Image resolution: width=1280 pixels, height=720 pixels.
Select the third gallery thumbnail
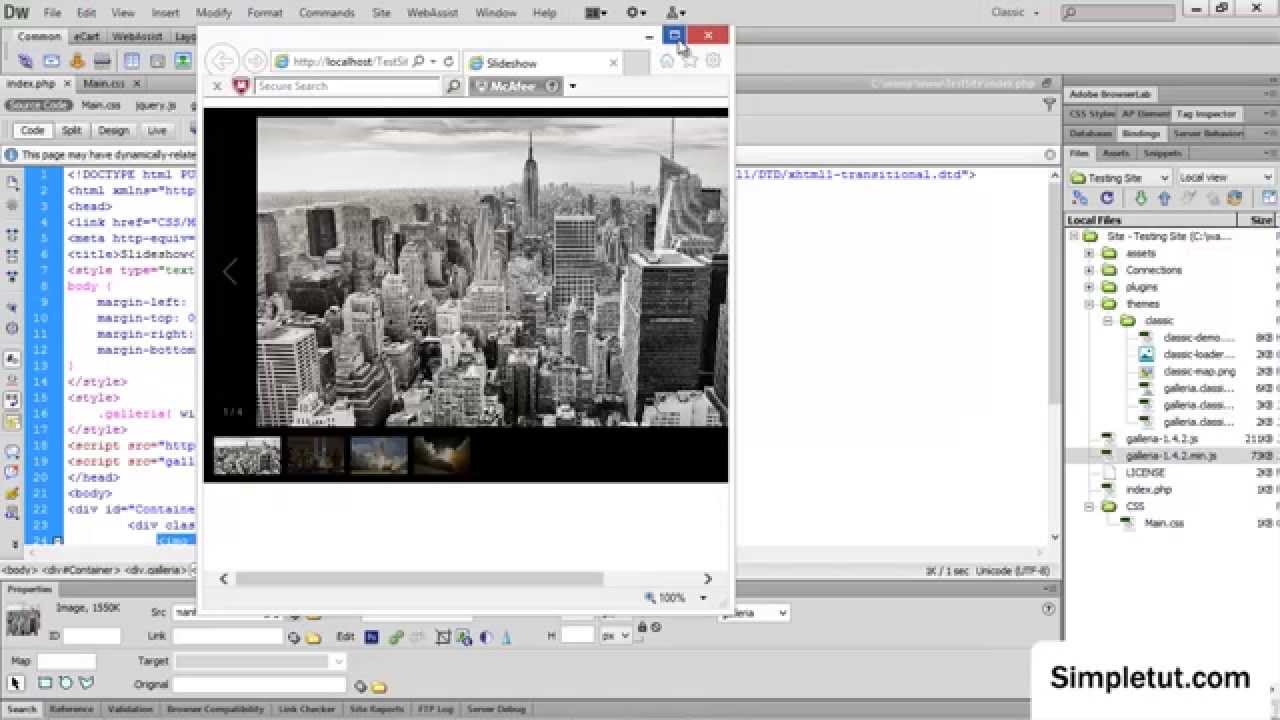tap(379, 455)
